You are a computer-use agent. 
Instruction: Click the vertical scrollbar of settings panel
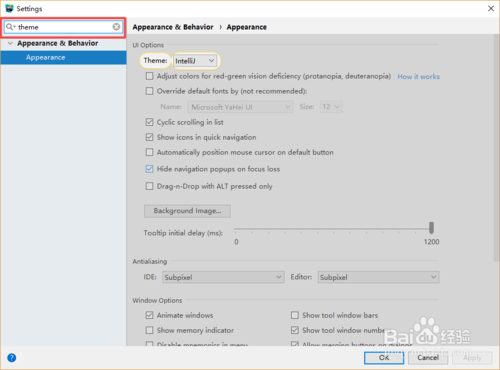click(497, 148)
